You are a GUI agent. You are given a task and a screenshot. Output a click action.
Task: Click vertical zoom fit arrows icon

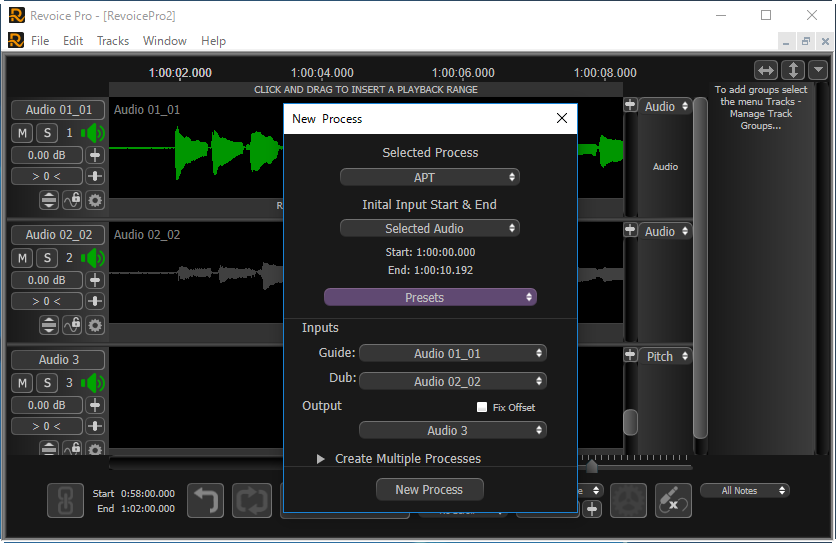[793, 70]
